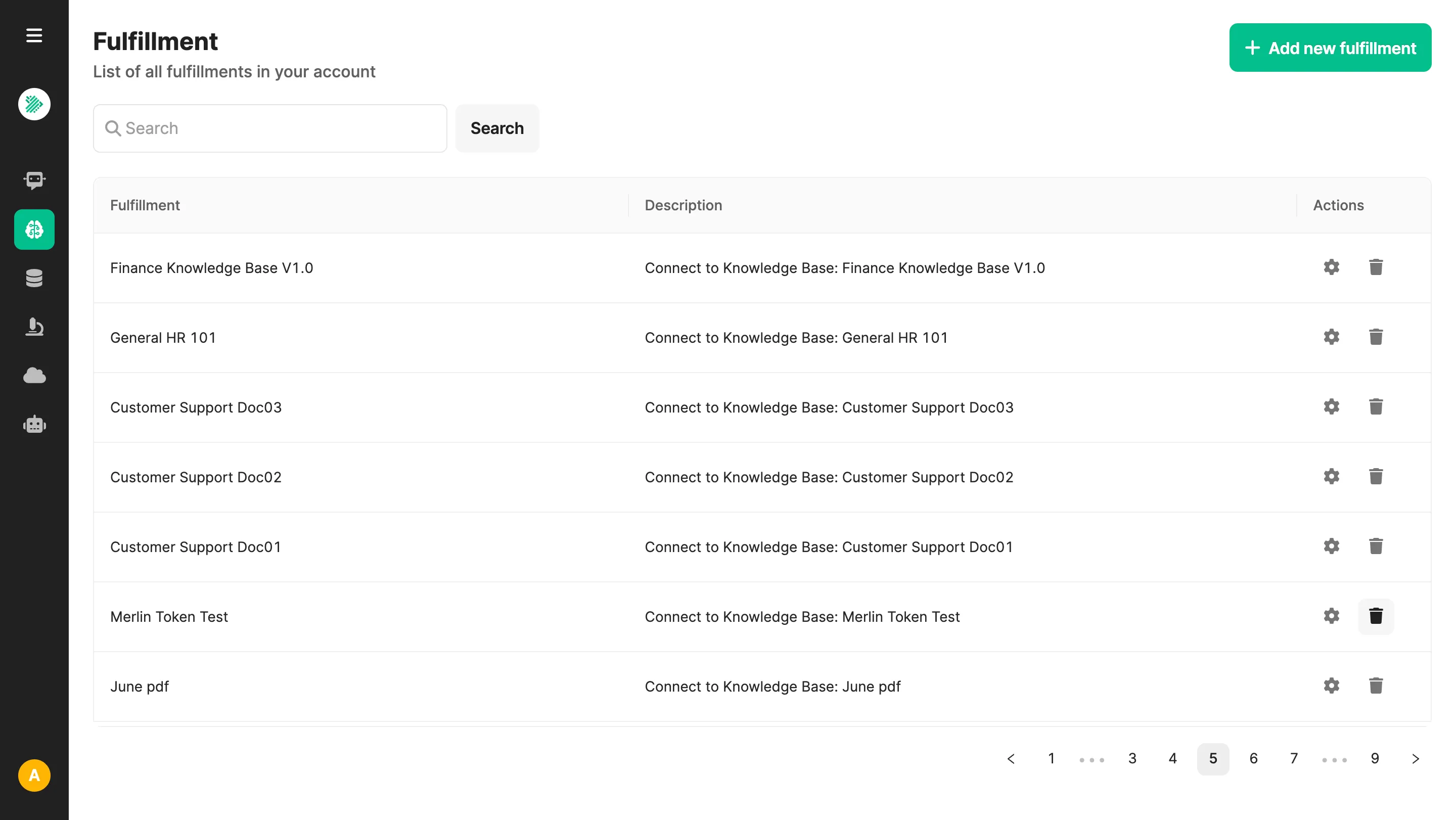Delete Merlin Token Test fulfillment
Viewport: 1456px width, 820px height.
point(1376,616)
